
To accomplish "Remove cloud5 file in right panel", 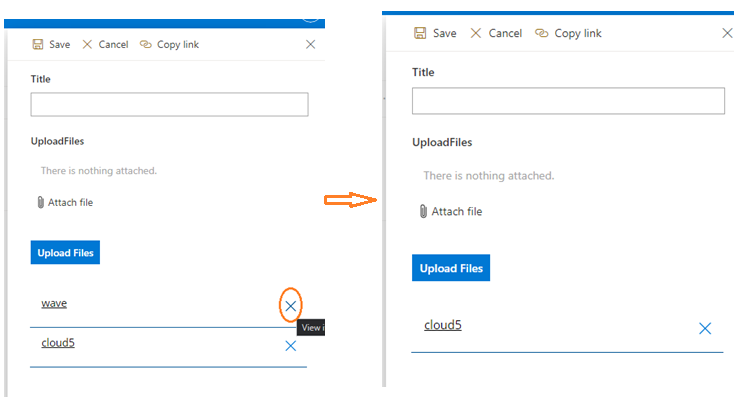I will (705, 328).
